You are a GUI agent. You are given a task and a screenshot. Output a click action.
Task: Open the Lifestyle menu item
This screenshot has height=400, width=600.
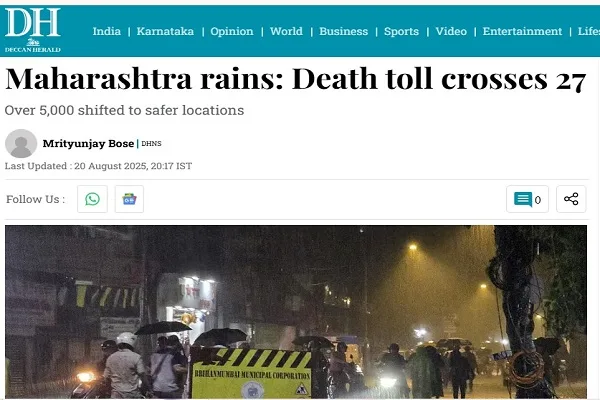point(589,31)
